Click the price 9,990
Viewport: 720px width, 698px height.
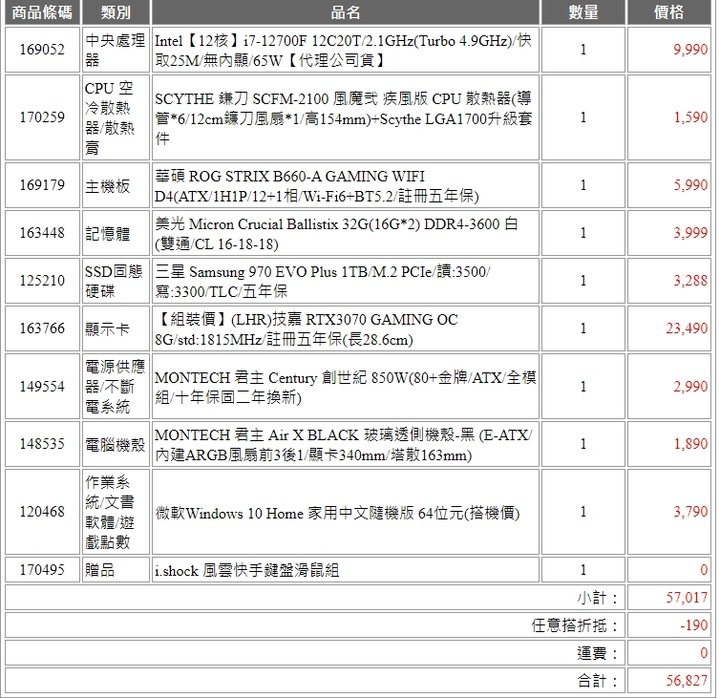[691, 50]
